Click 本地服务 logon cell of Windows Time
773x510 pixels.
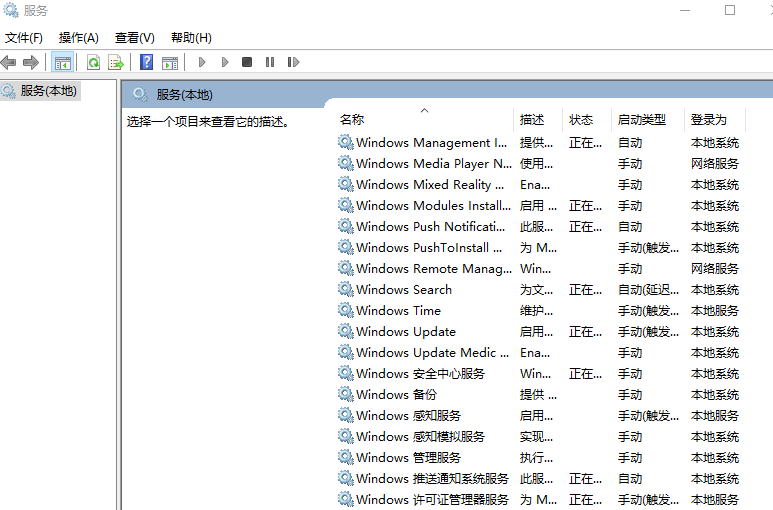pos(715,311)
